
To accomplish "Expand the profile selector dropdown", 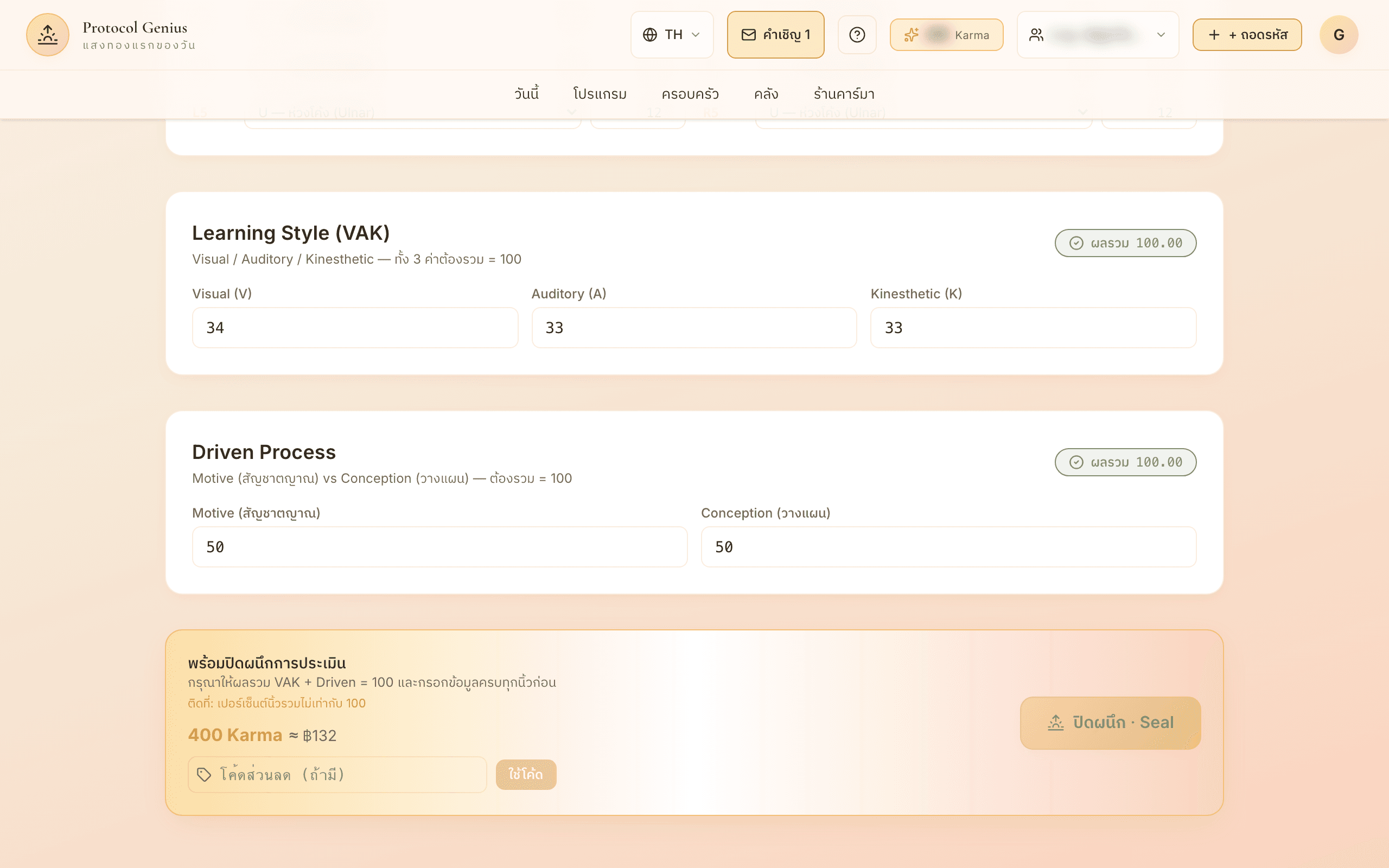I will [1098, 34].
